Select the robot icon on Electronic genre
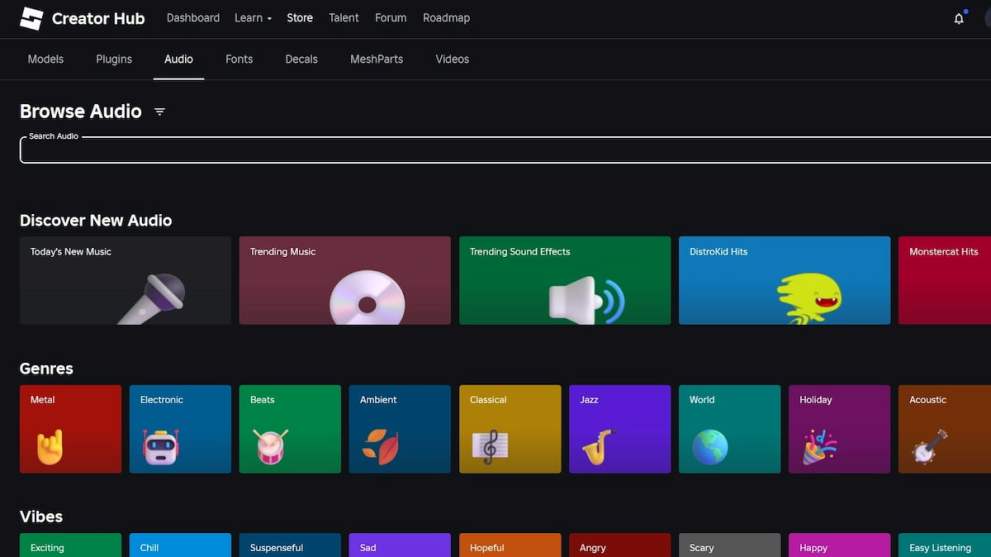This screenshot has height=557, width=991. pos(160,447)
